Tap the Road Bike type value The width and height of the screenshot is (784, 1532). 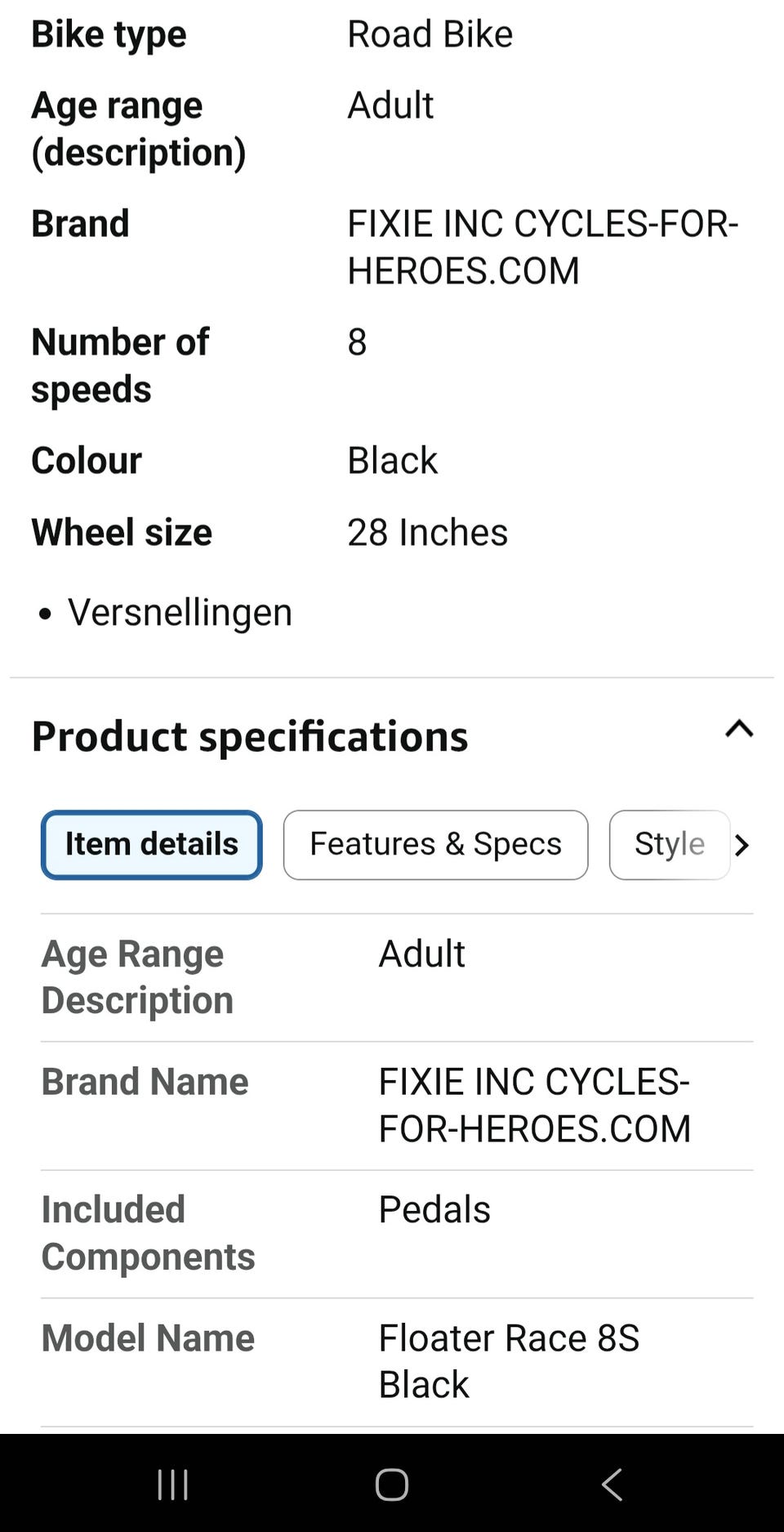click(x=430, y=34)
